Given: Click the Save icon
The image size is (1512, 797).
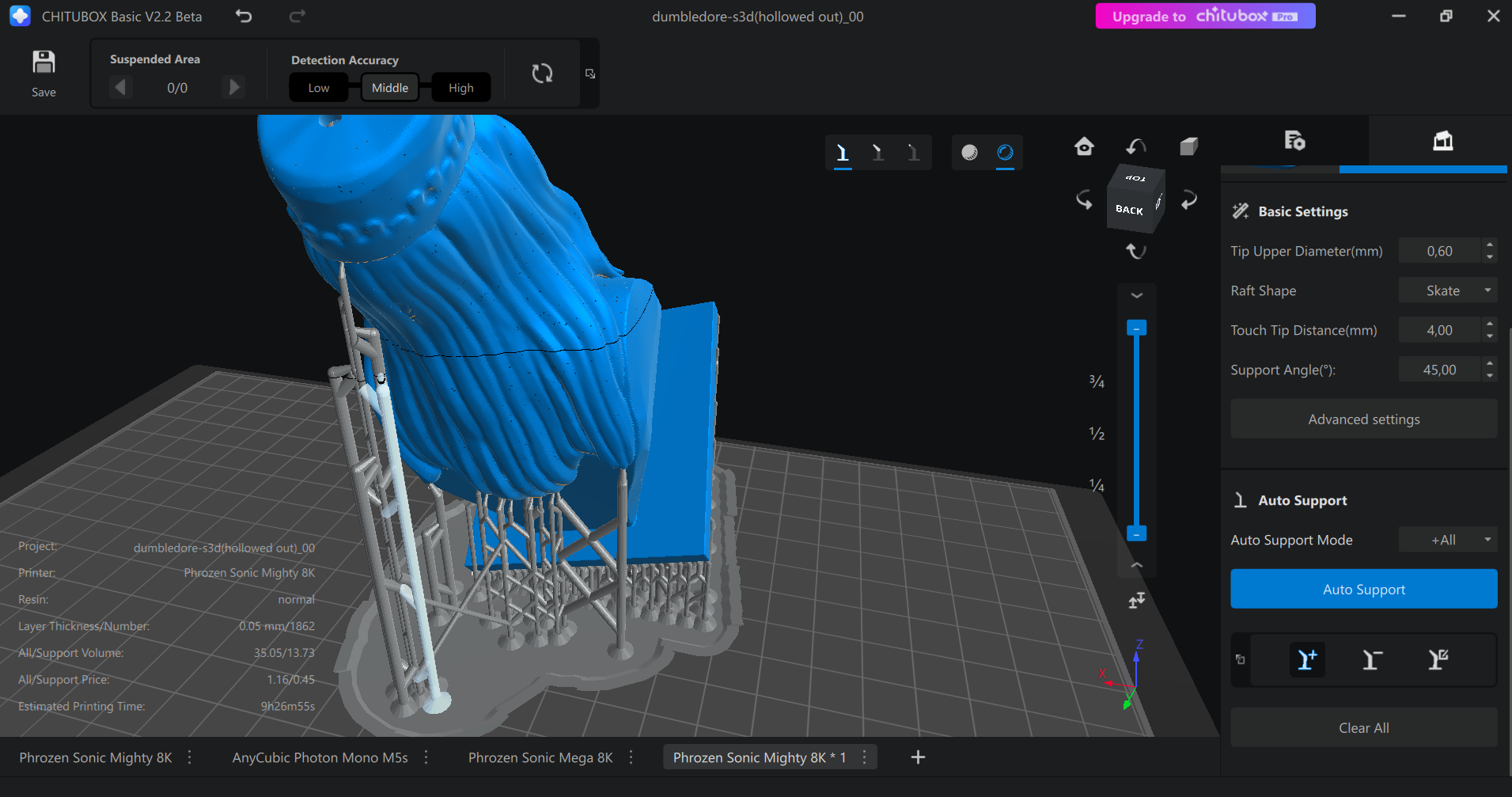Looking at the screenshot, I should pyautogui.click(x=44, y=63).
